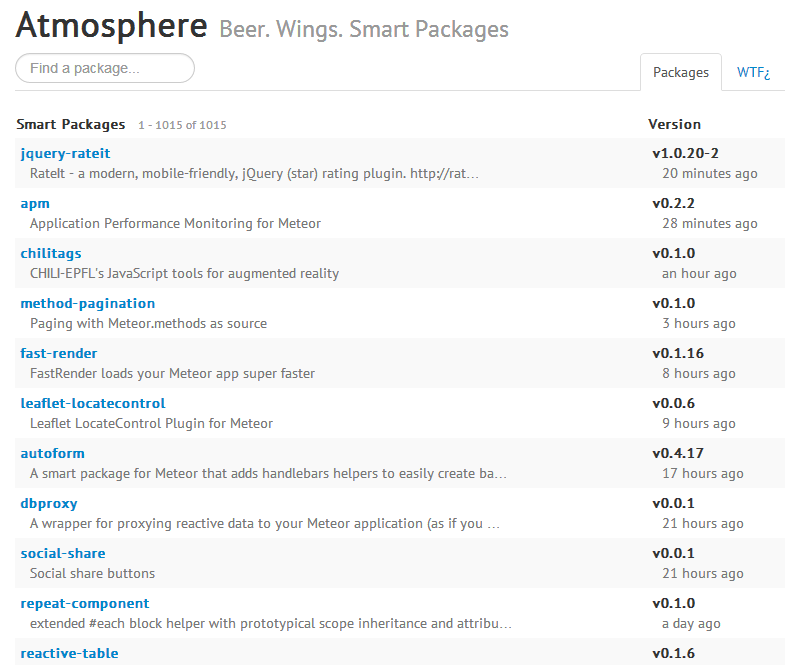Screen dimensions: 796x665
Task: Click the '28 minutes ago' timestamp
Action: [x=710, y=223]
